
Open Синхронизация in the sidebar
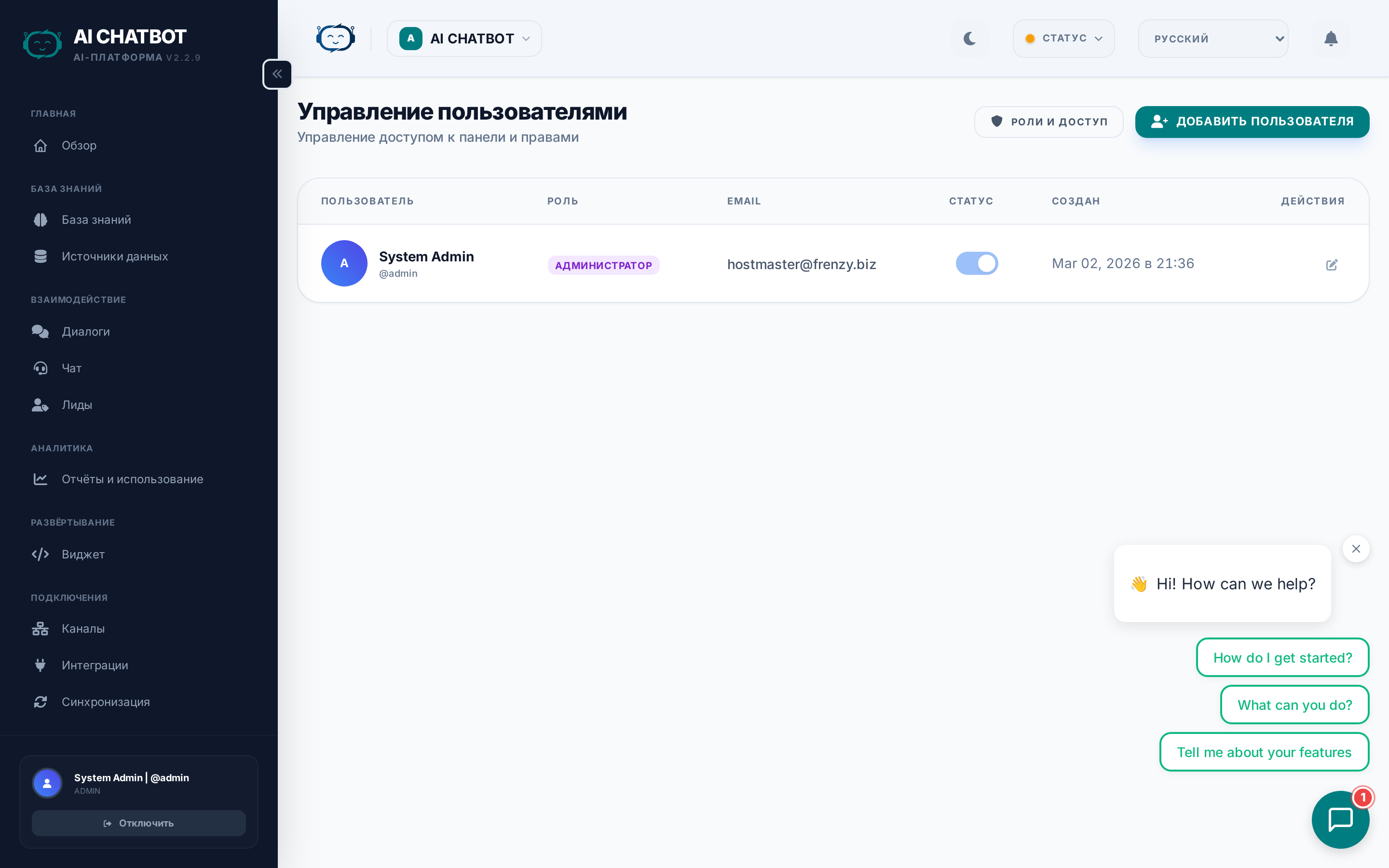coord(106,702)
